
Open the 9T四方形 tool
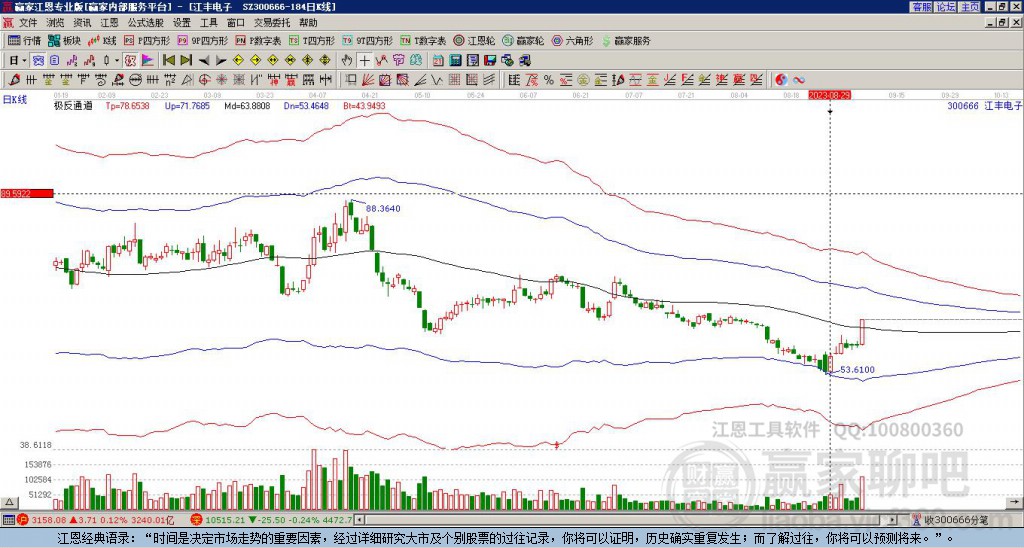[x=368, y=40]
